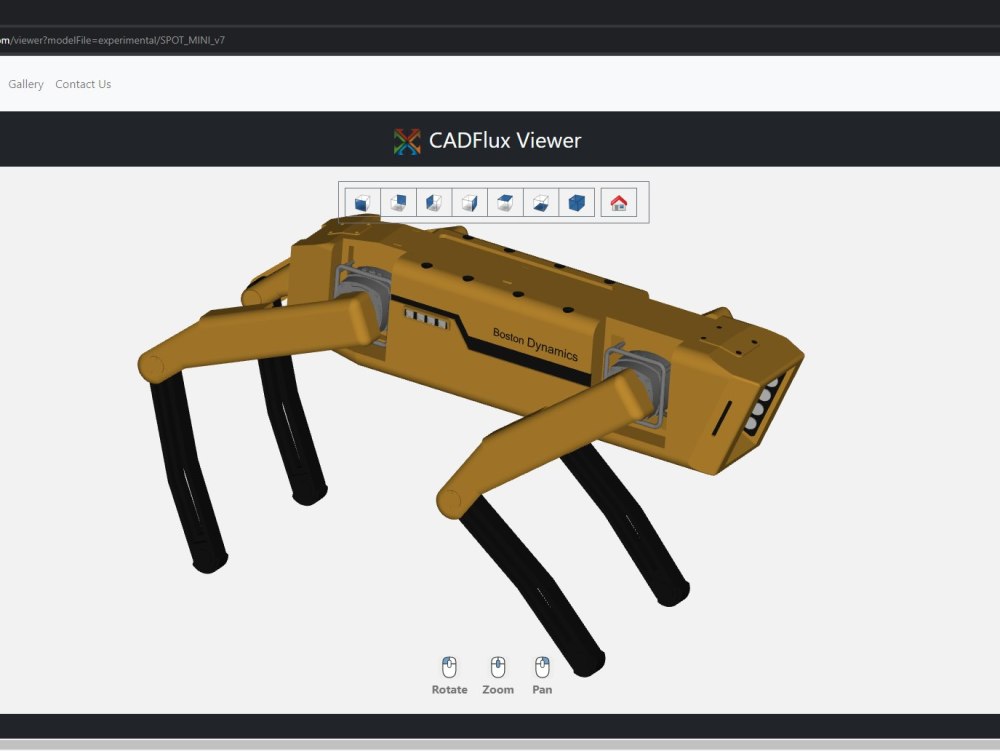Click the Zoom mouse icon
The width and height of the screenshot is (1000, 751).
point(498,667)
